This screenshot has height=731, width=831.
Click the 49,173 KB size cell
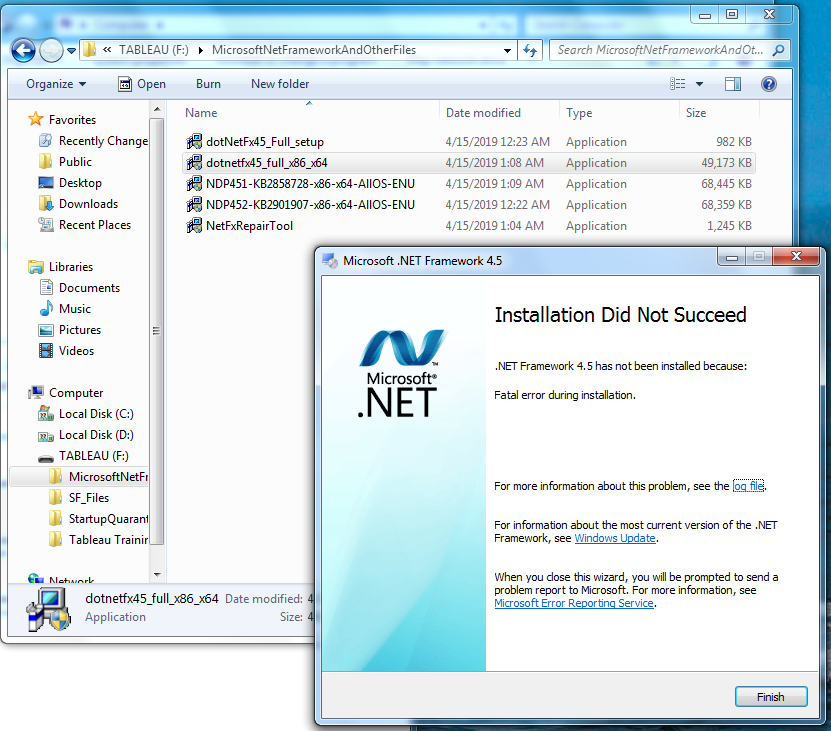[x=726, y=163]
